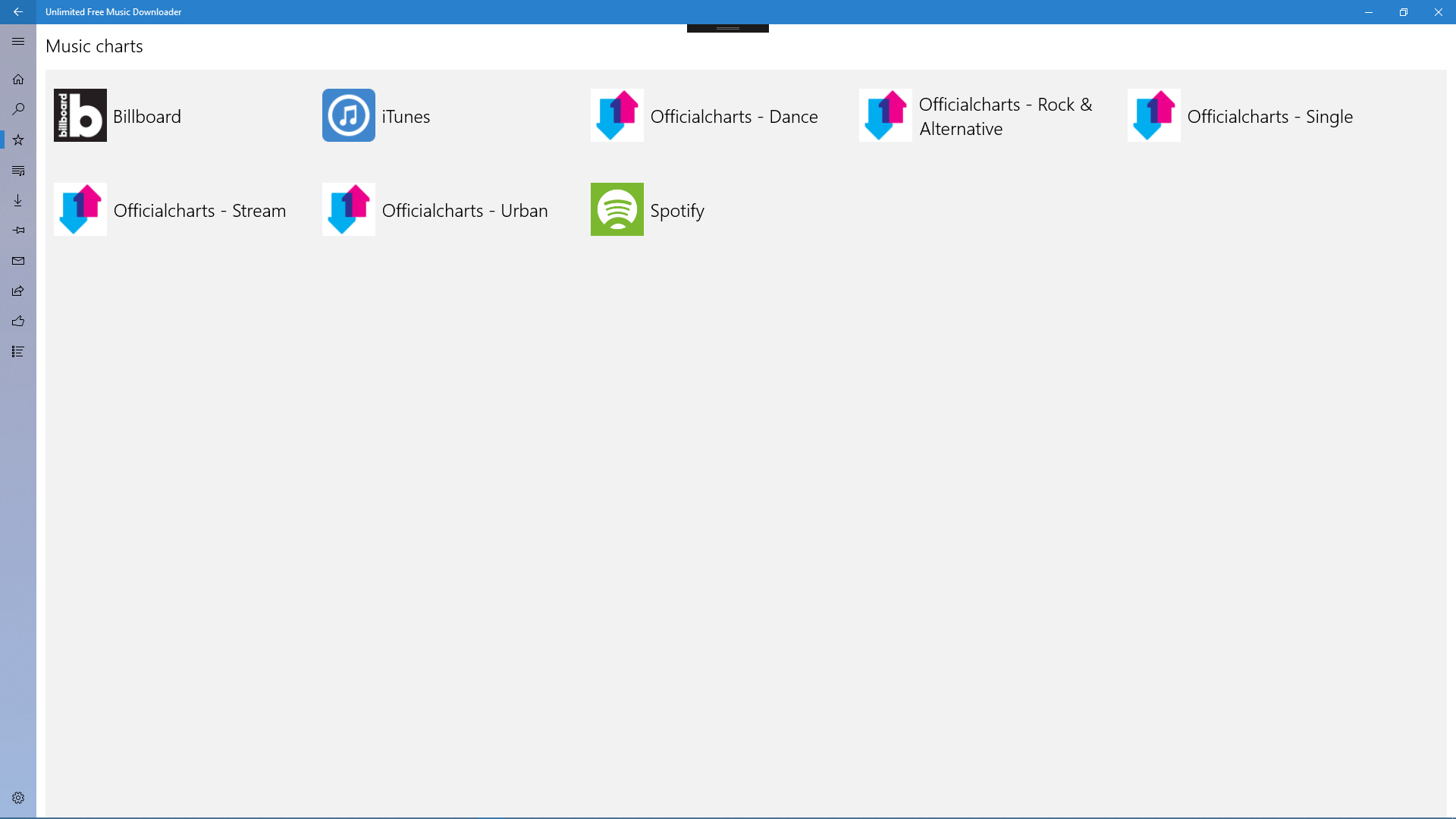Switch to the Music charts tab heading
This screenshot has height=819, width=1456.
[x=93, y=45]
